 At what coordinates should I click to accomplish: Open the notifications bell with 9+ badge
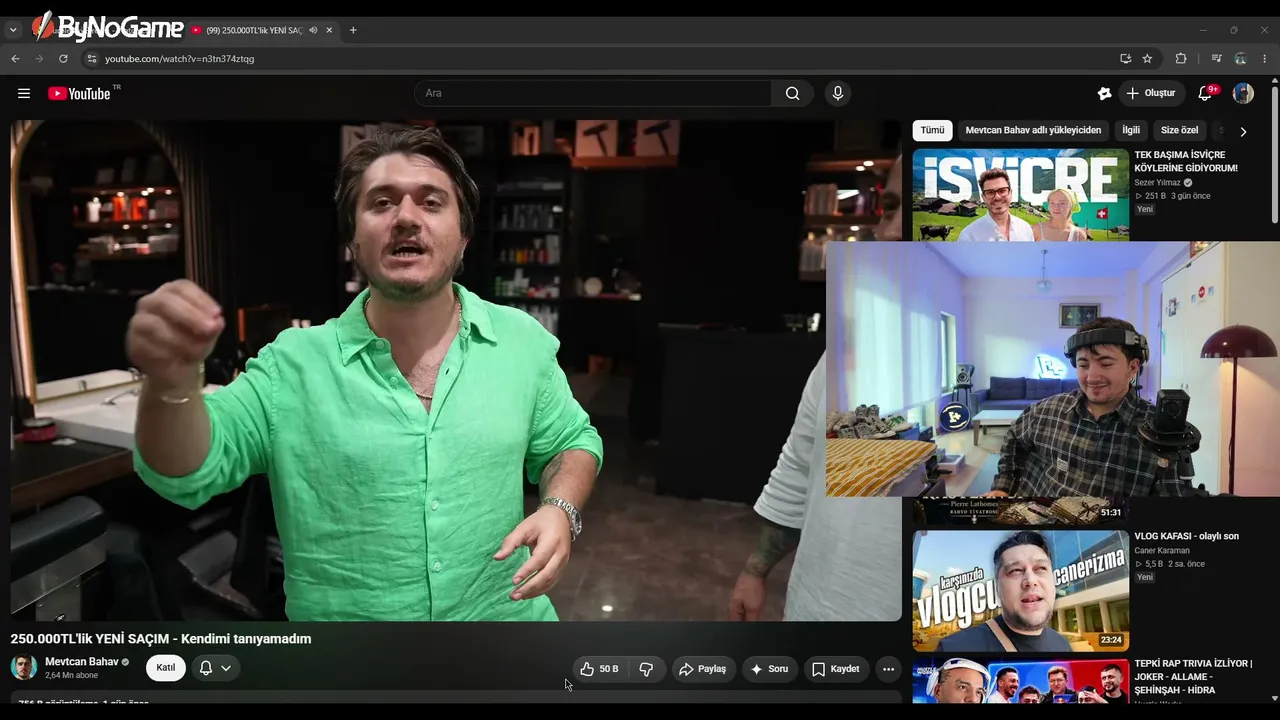click(1206, 93)
